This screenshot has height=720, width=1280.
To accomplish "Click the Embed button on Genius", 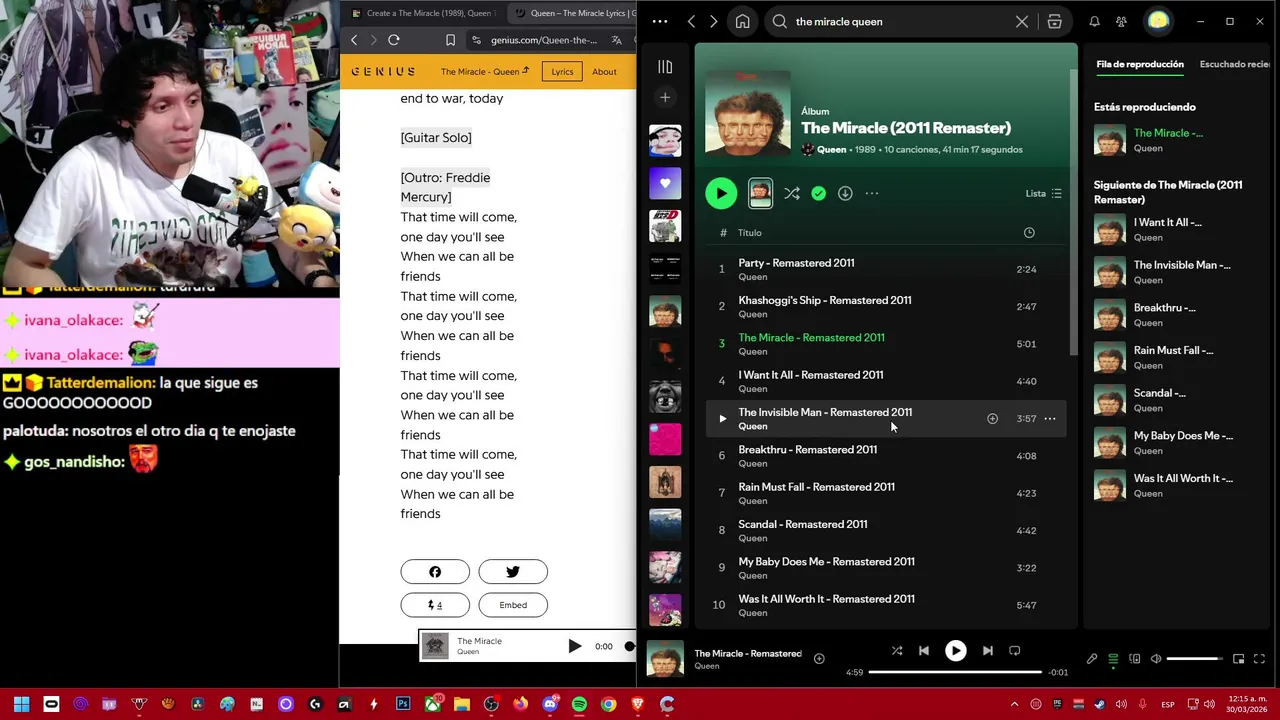I will tap(513, 605).
